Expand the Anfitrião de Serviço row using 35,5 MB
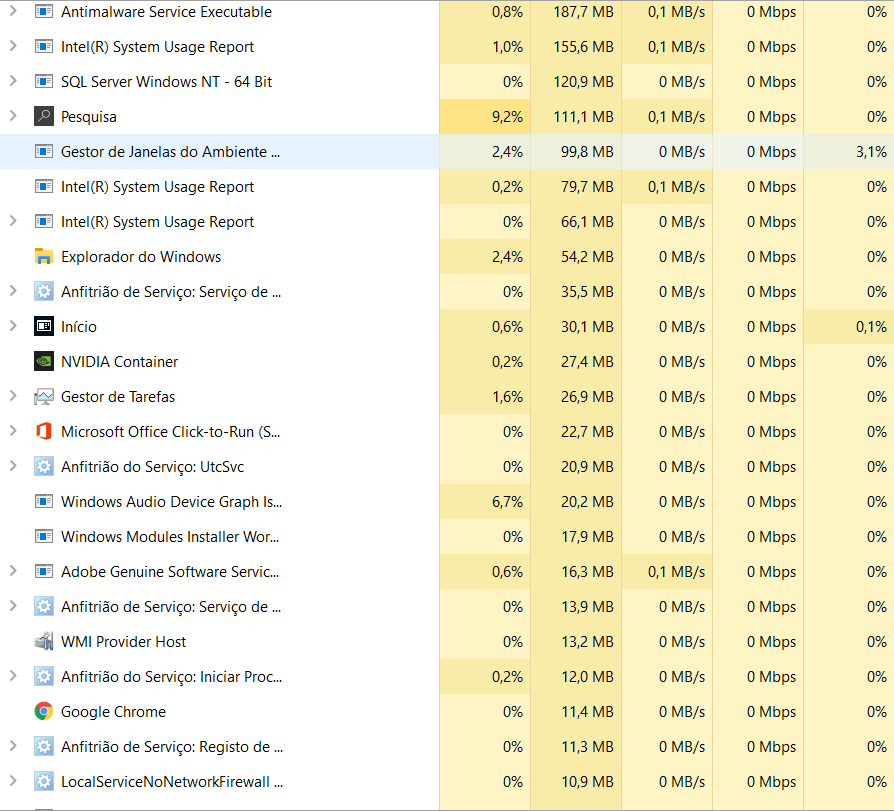894x811 pixels. coord(13,291)
